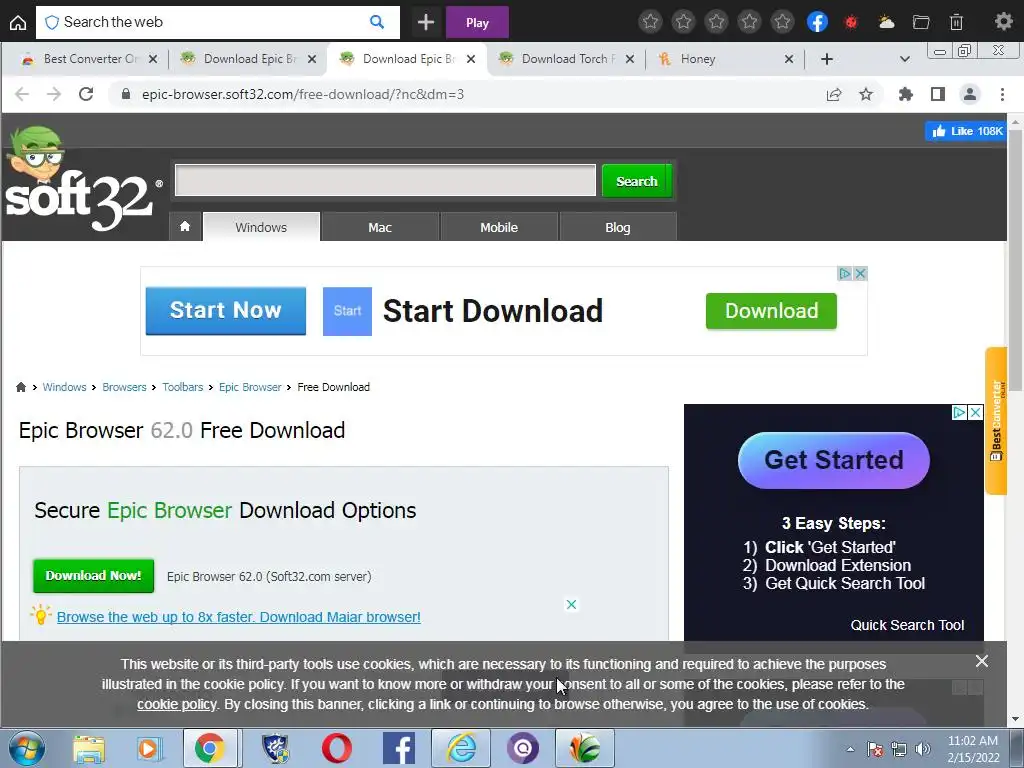Image resolution: width=1024 pixels, height=768 pixels.
Task: Focus the soft32 site search field
Action: [385, 180]
